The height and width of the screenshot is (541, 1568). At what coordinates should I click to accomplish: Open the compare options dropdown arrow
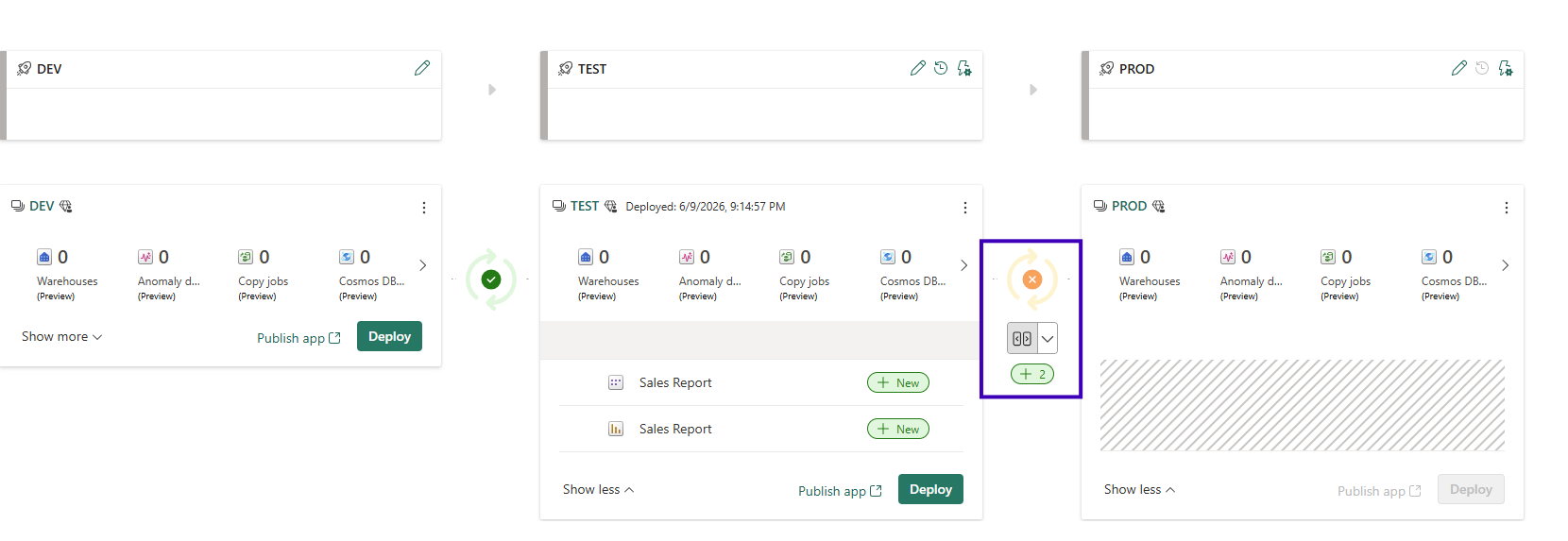[1048, 338]
